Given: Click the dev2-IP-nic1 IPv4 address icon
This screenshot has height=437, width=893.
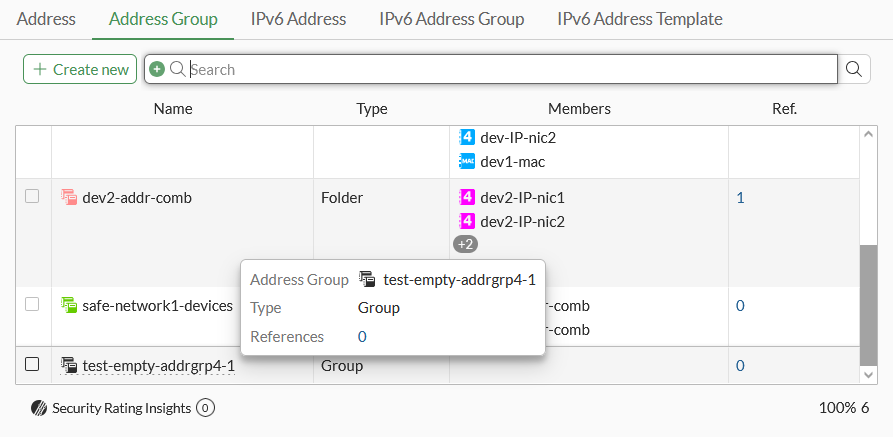Looking at the screenshot, I should [467, 197].
